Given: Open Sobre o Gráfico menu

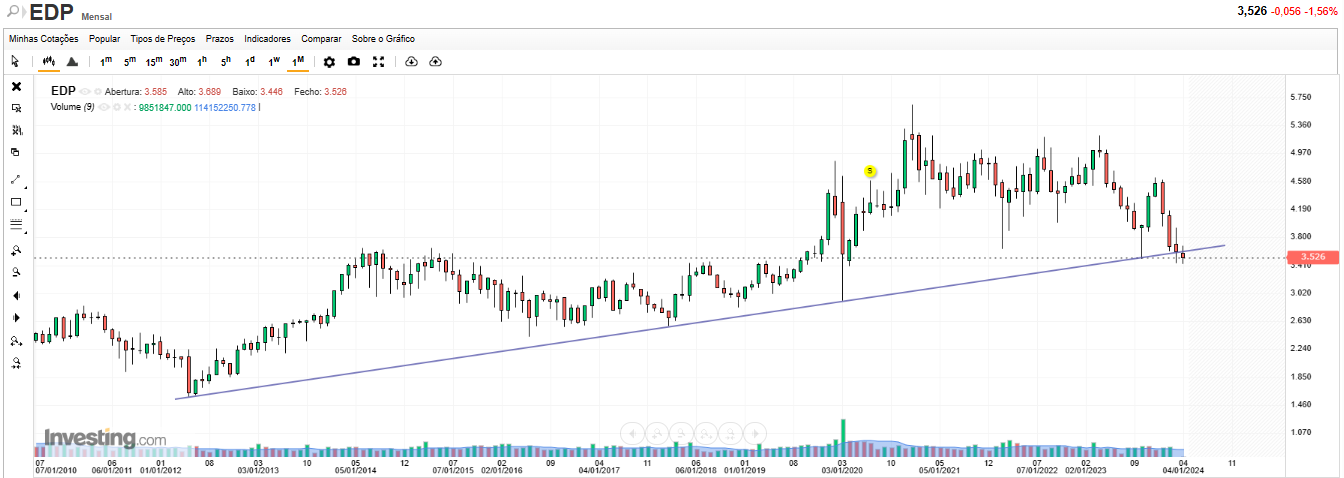Looking at the screenshot, I should (x=383, y=39).
